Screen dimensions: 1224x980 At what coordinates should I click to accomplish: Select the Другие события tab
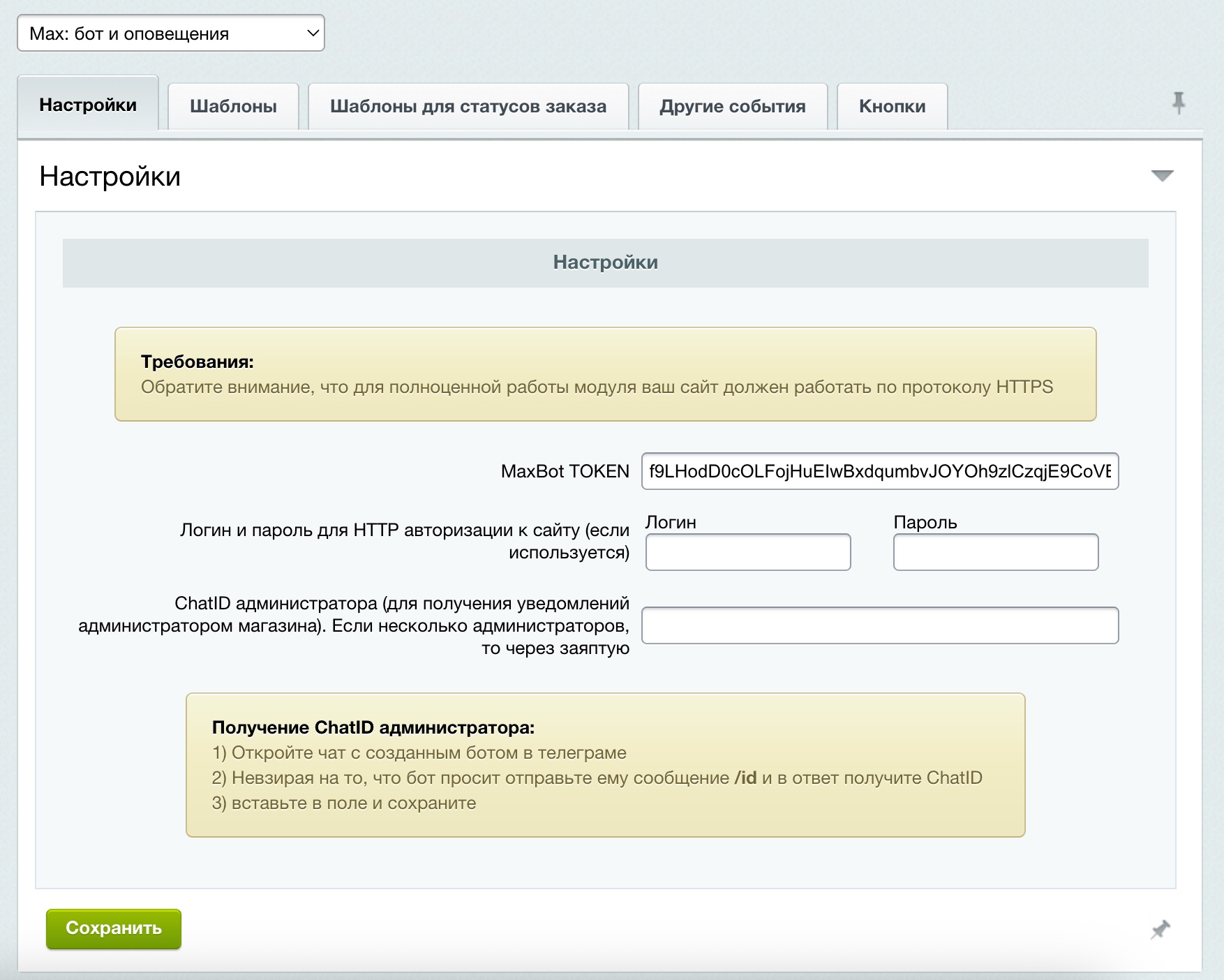[x=732, y=107]
